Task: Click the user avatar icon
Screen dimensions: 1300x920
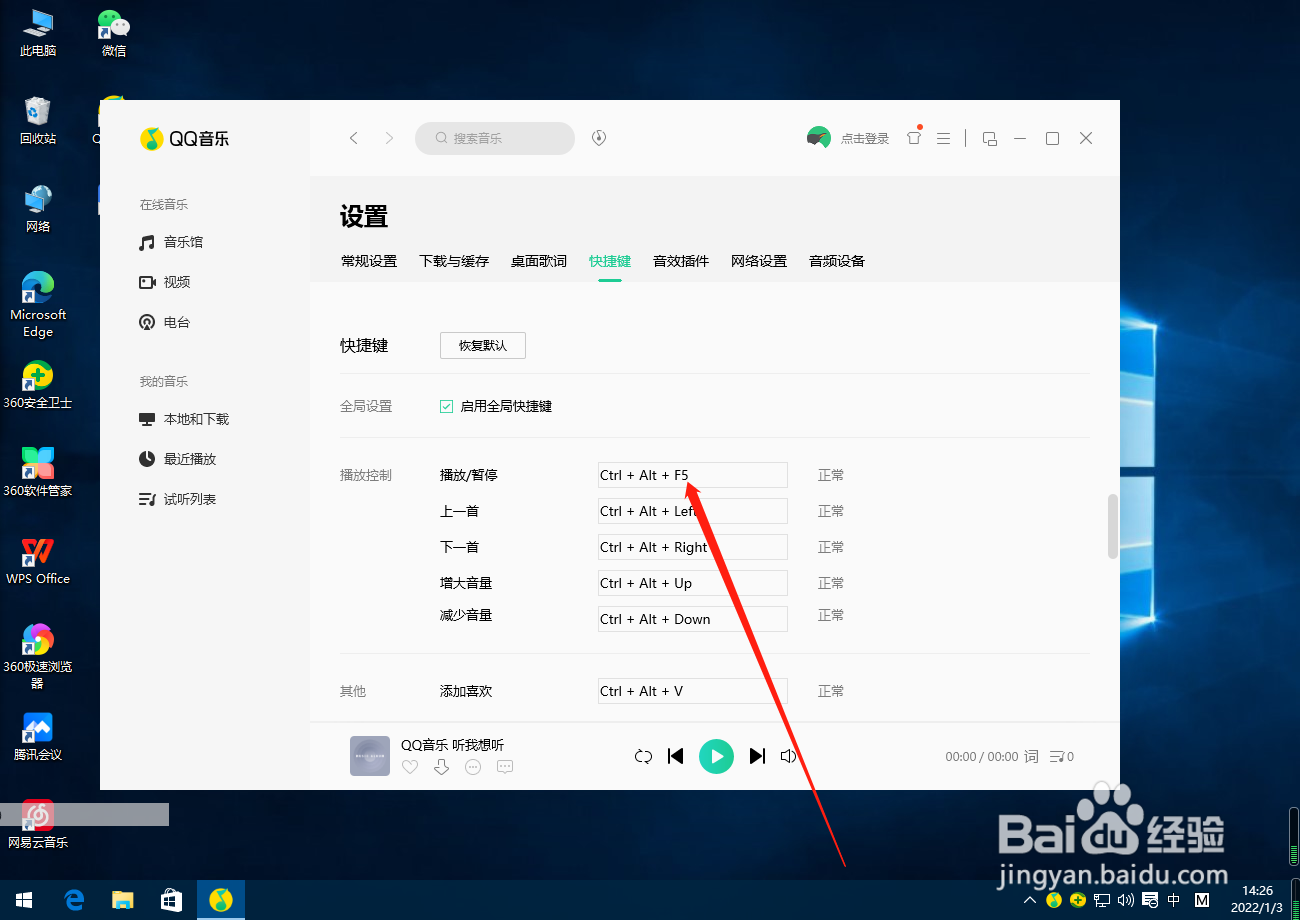Action: (x=819, y=138)
